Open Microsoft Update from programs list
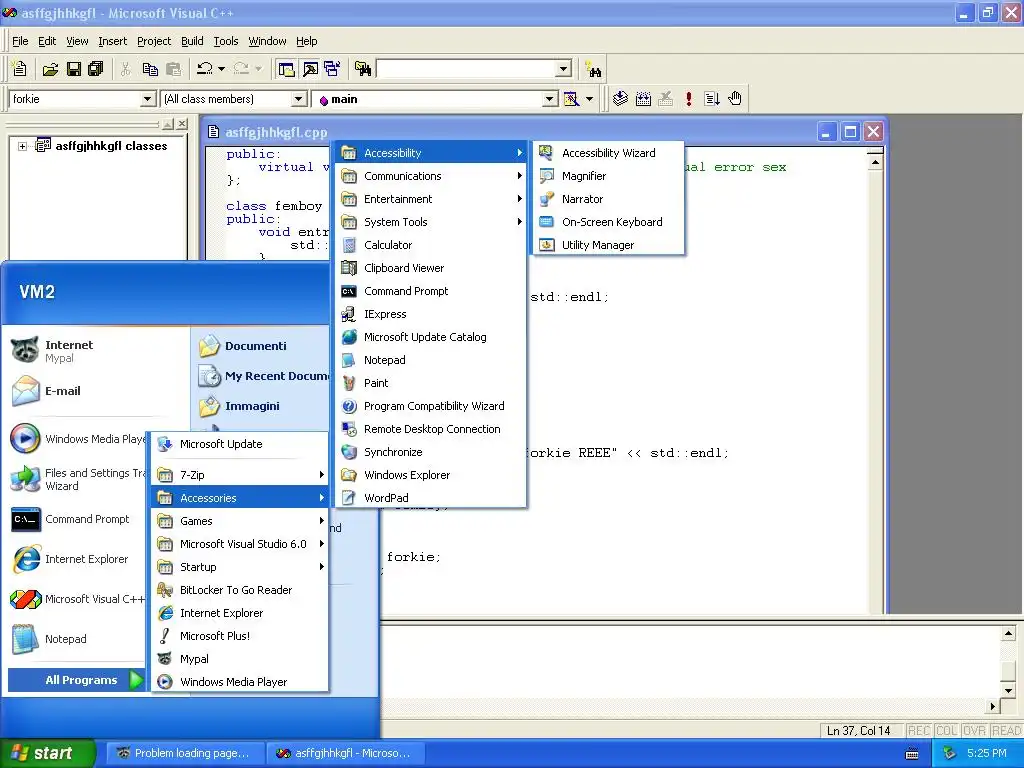Image resolution: width=1024 pixels, height=768 pixels. (x=240, y=444)
